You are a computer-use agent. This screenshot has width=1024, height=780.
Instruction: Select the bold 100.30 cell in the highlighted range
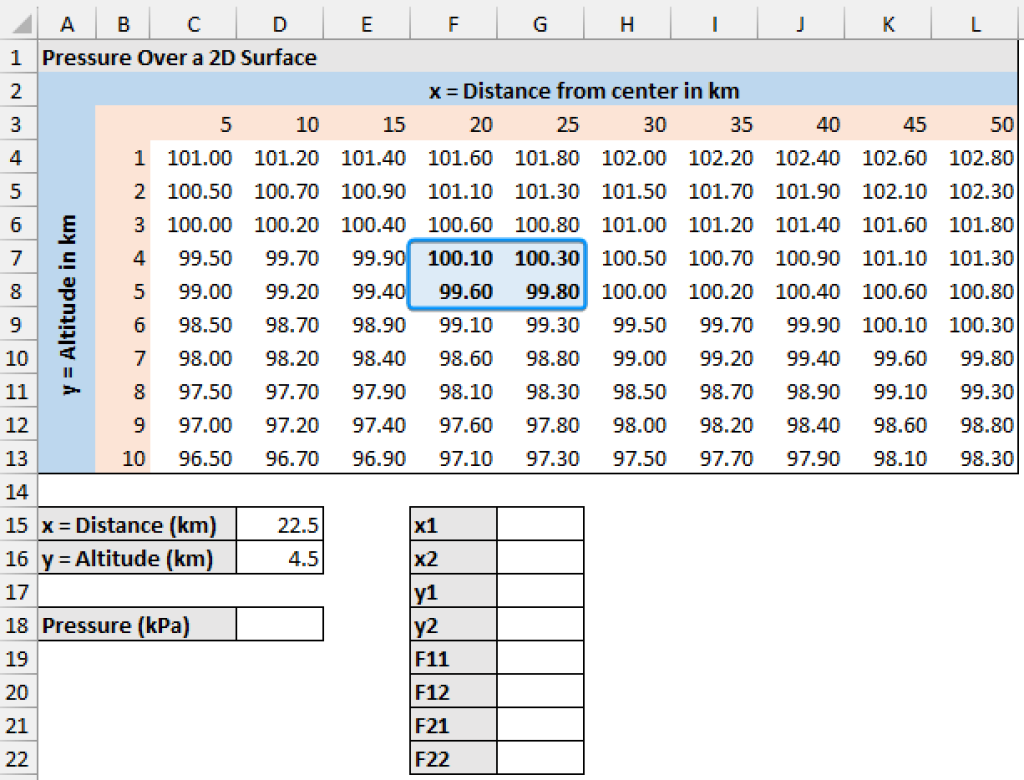click(540, 258)
